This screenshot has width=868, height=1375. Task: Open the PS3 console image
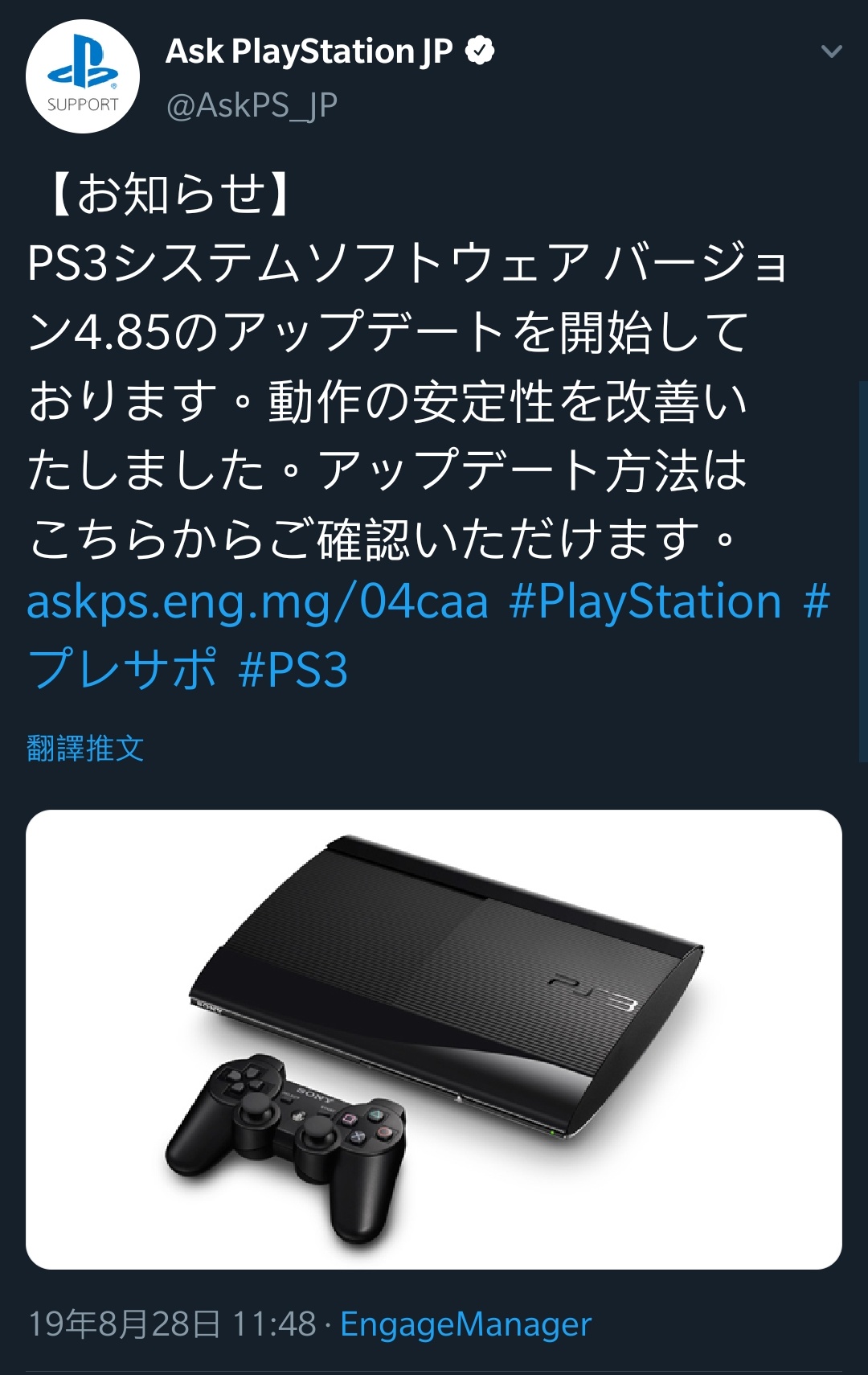click(434, 1039)
